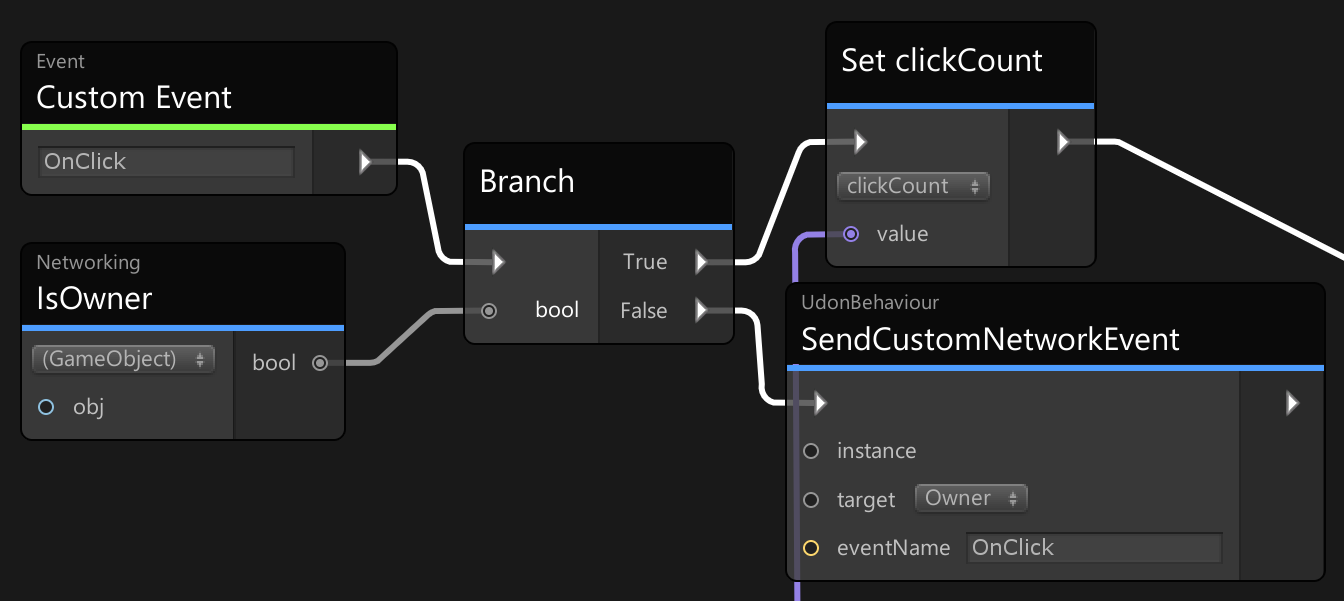The height and width of the screenshot is (601, 1344).
Task: Click the 'instance' label text
Action: (876, 451)
